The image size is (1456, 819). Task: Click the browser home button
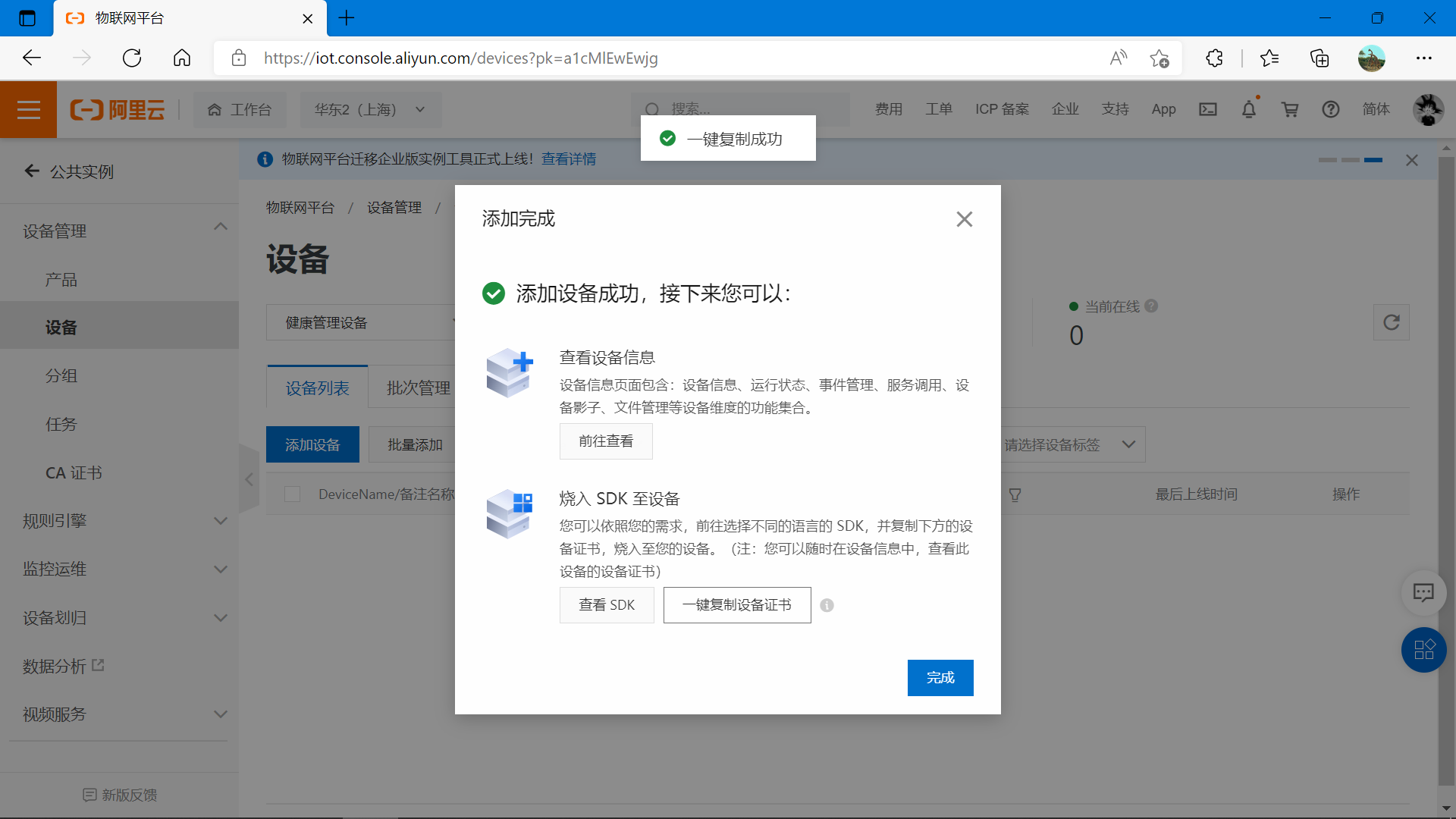point(182,58)
